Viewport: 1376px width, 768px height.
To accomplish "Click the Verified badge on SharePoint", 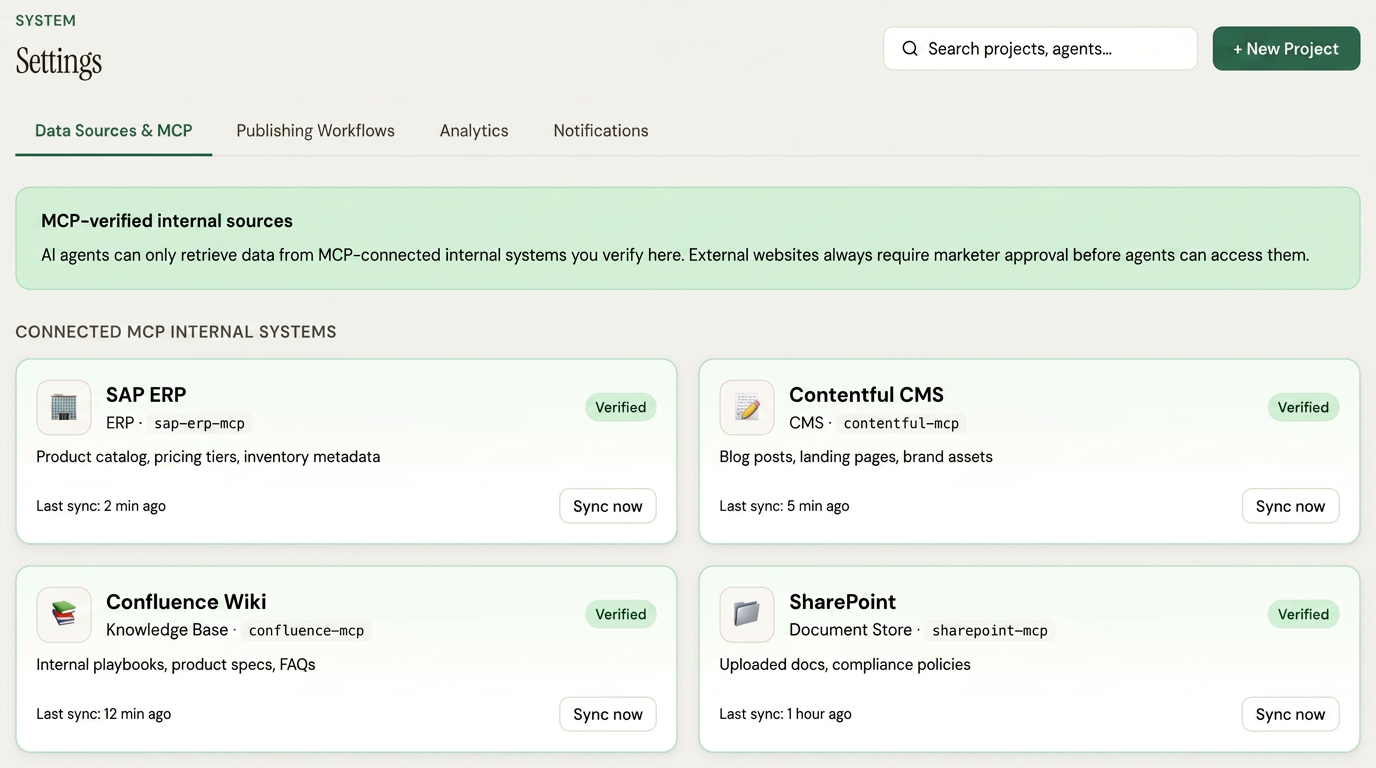I will [x=1303, y=614].
